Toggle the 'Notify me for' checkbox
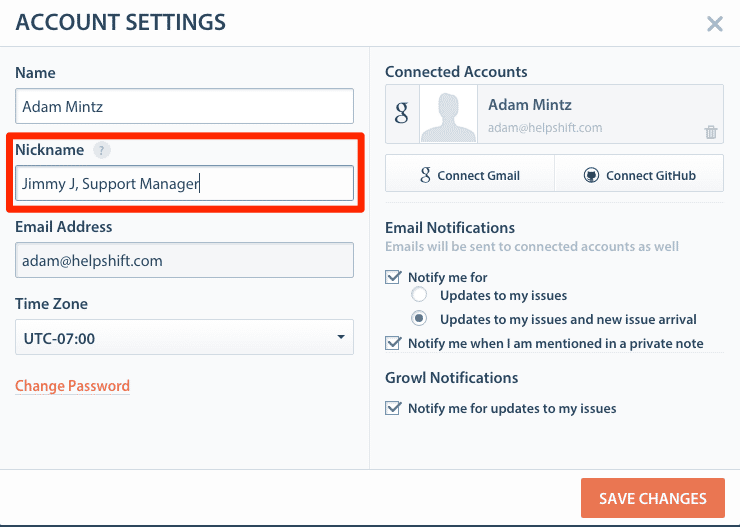This screenshot has height=527, width=740. [x=393, y=277]
